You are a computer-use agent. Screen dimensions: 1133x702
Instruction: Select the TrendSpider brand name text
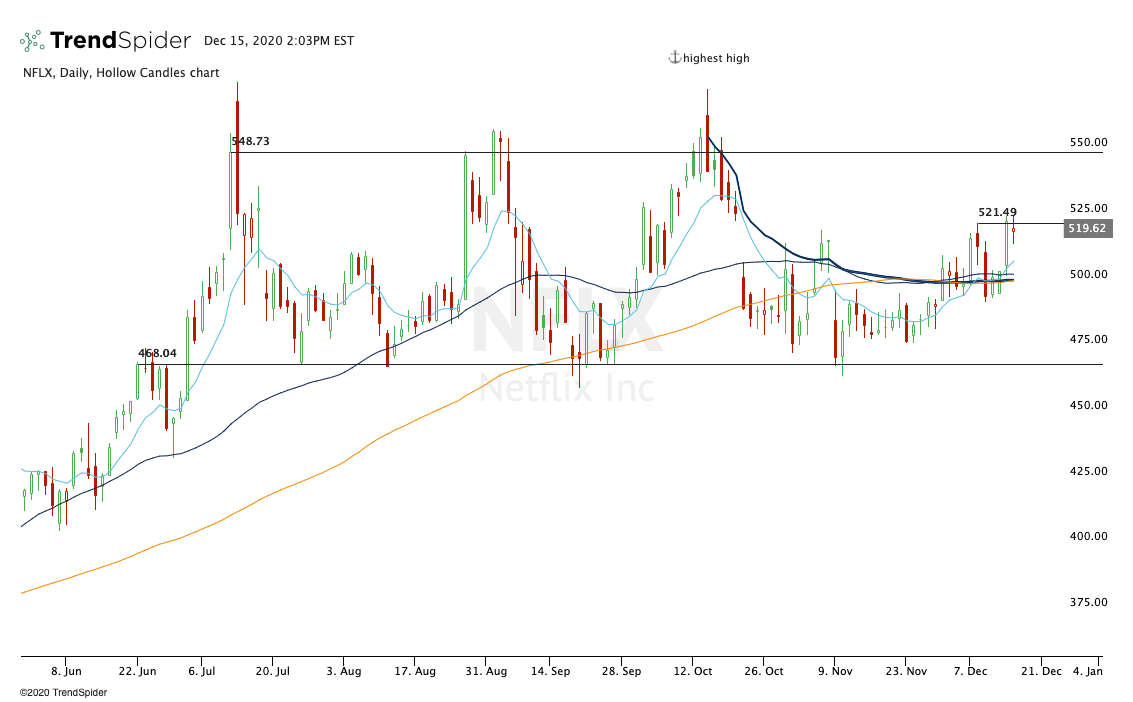click(x=118, y=40)
